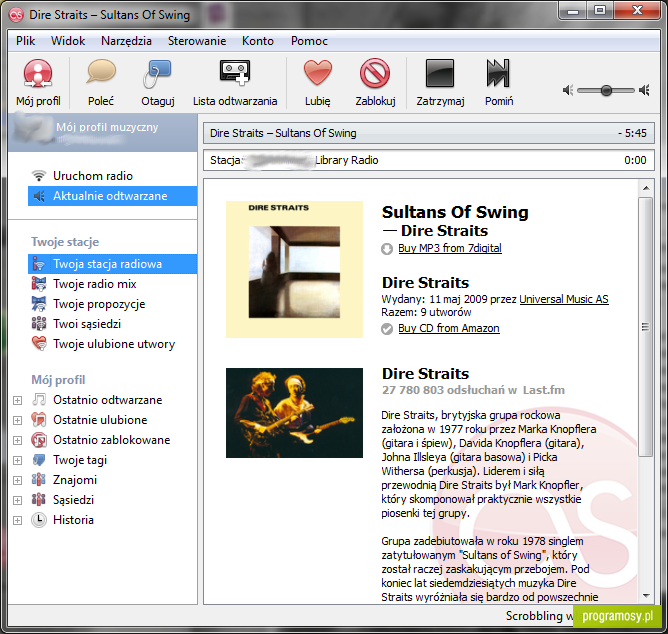The height and width of the screenshot is (634, 668).
Task: Select Twoje radio mix station
Action: point(112,284)
